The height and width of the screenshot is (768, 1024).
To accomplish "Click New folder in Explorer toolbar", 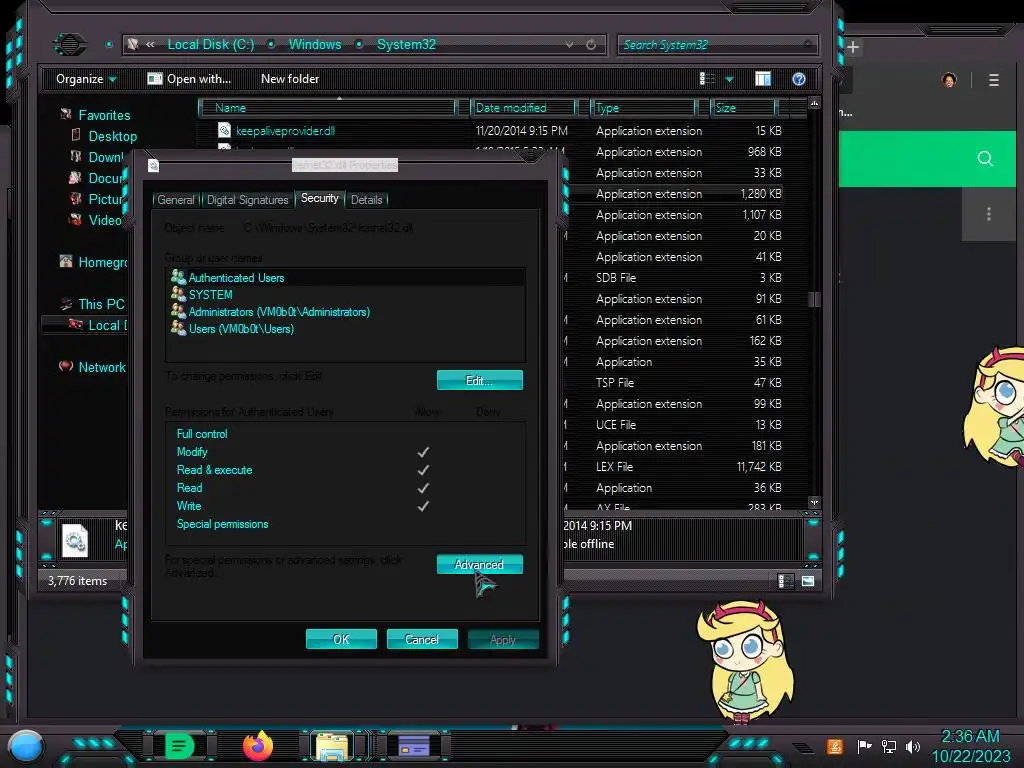I will click(290, 79).
